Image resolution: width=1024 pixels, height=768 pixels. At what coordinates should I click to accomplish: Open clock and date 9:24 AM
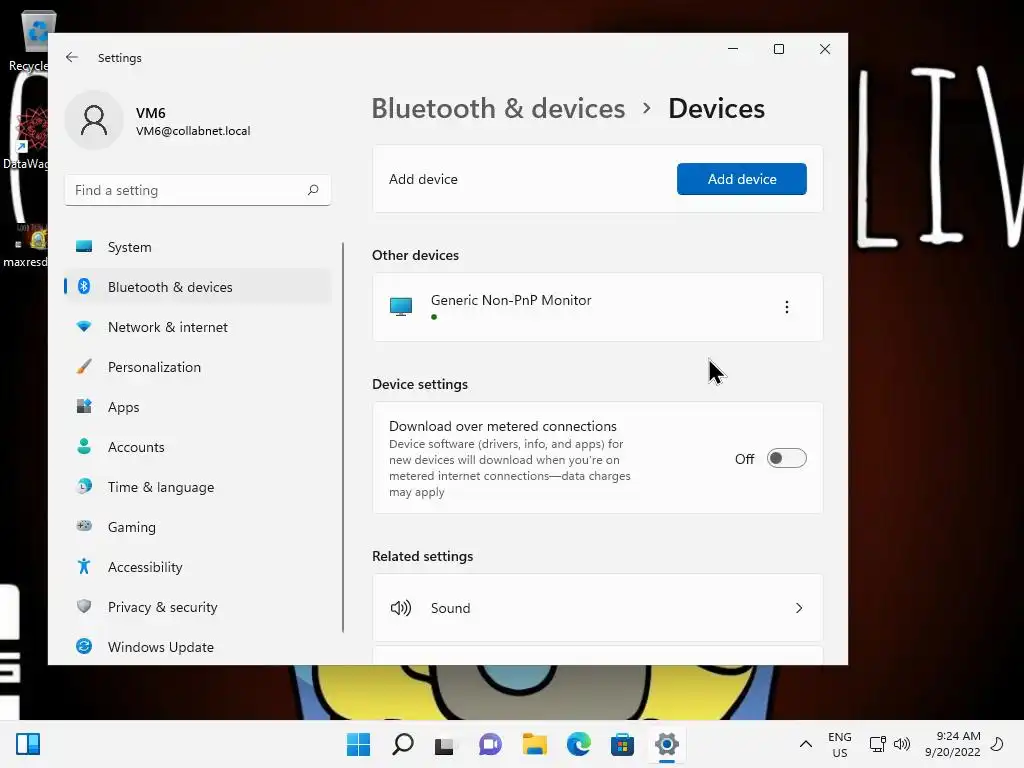[x=953, y=744]
